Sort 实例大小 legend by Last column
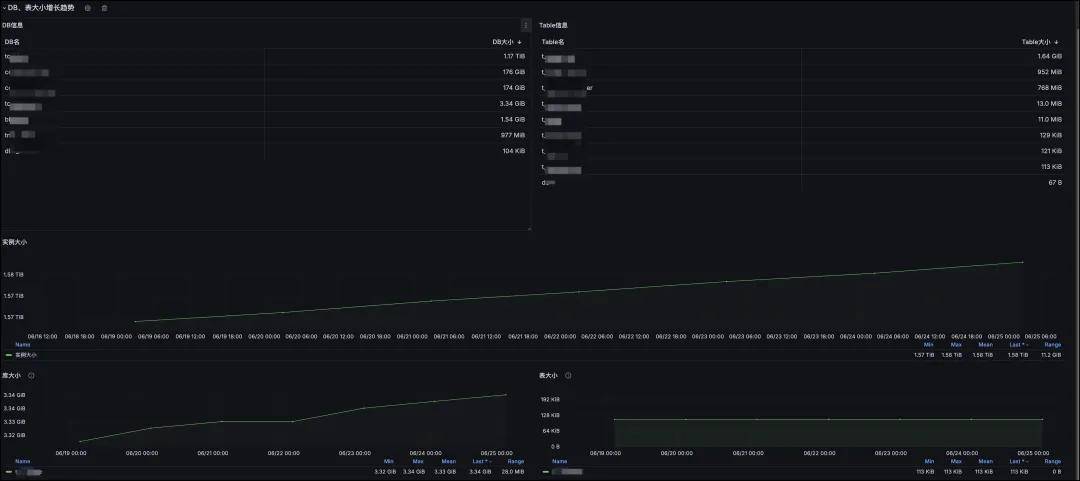 pyautogui.click(x=1017, y=345)
